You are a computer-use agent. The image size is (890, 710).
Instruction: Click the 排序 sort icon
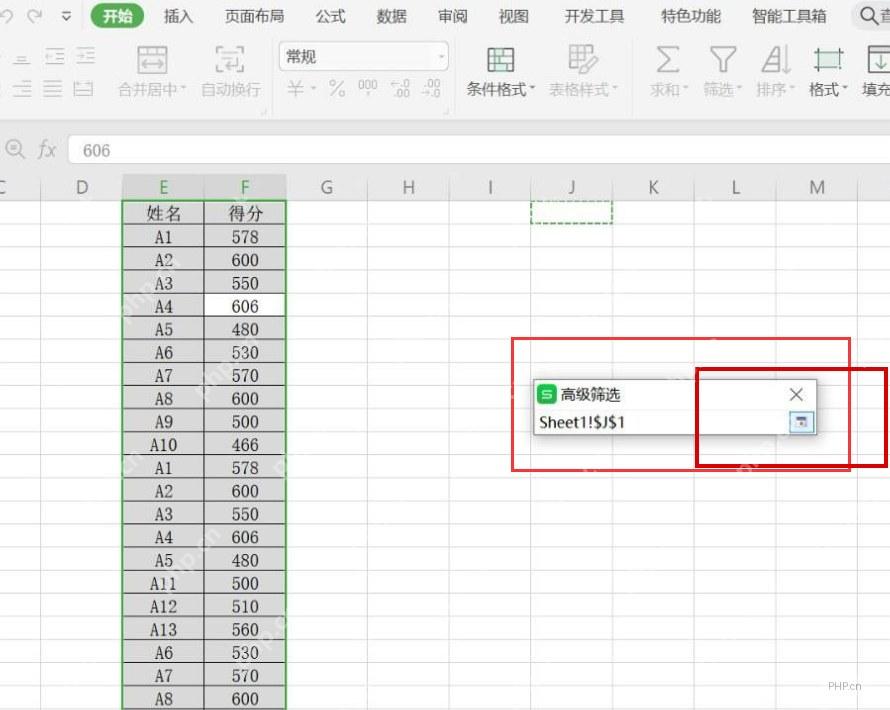(776, 60)
